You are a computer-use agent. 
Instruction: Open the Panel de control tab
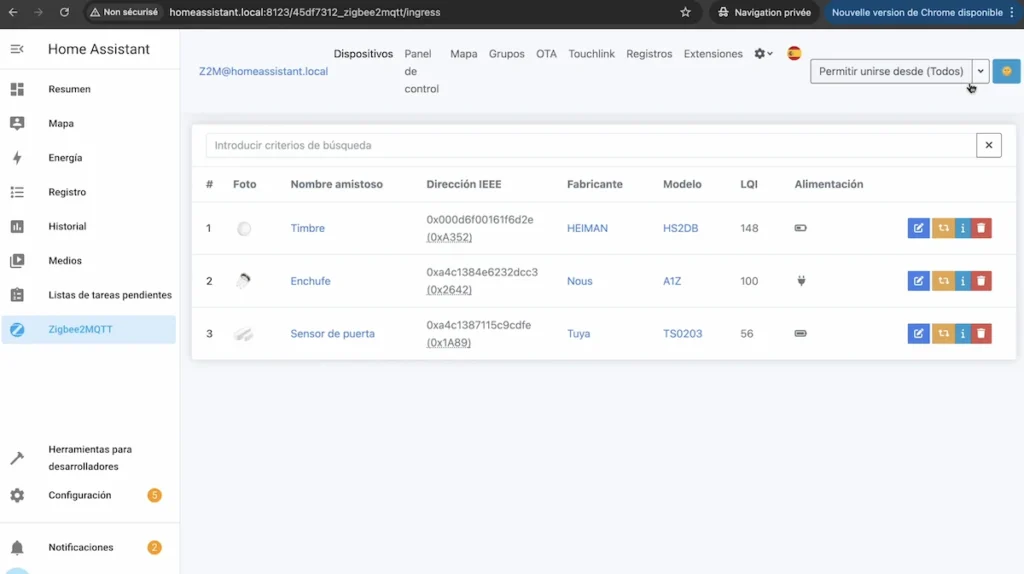tap(421, 71)
